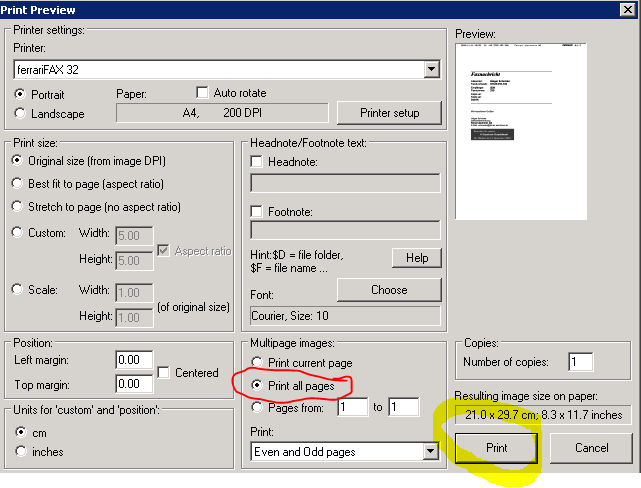The height and width of the screenshot is (488, 641).
Task: Enable the Auto rotate checkbox
Action: (203, 93)
